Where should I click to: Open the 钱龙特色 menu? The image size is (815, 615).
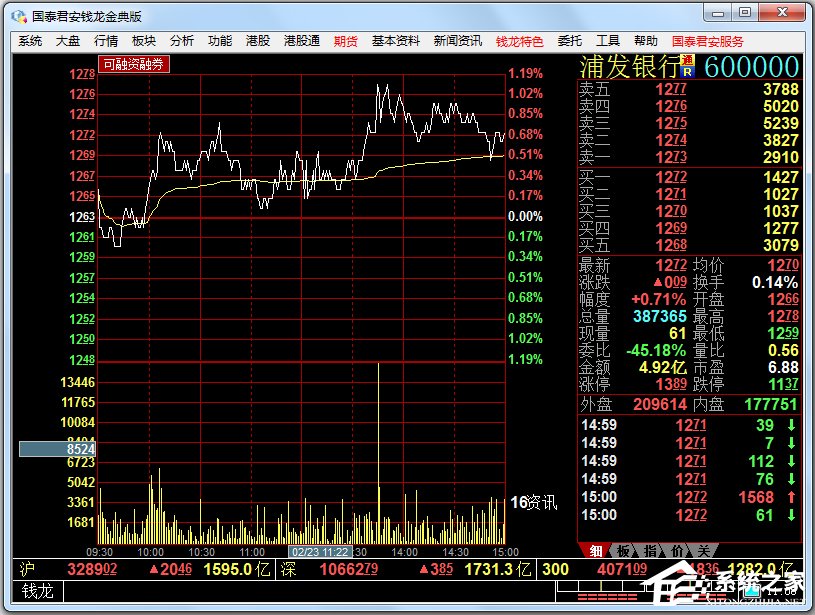click(519, 42)
